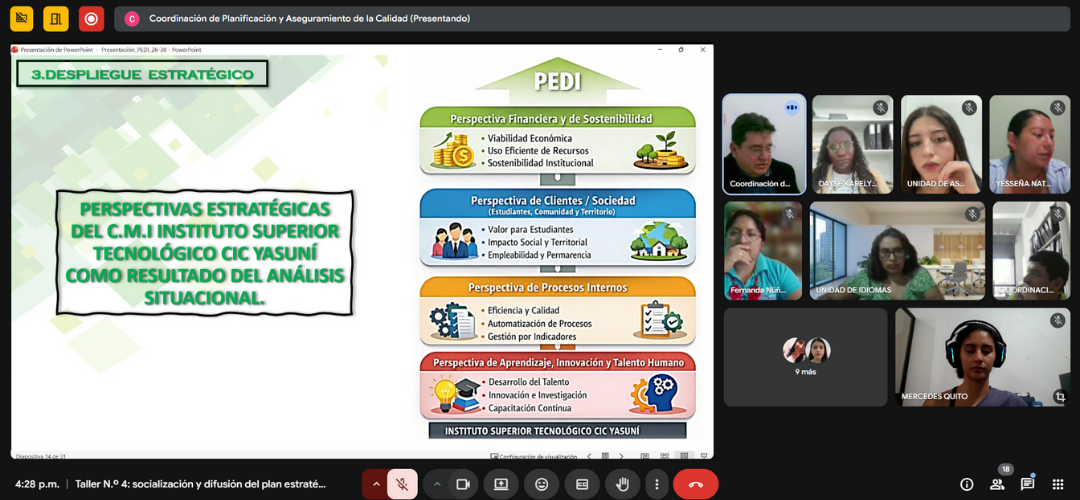Expand video settings arrow beside camera

[437, 484]
